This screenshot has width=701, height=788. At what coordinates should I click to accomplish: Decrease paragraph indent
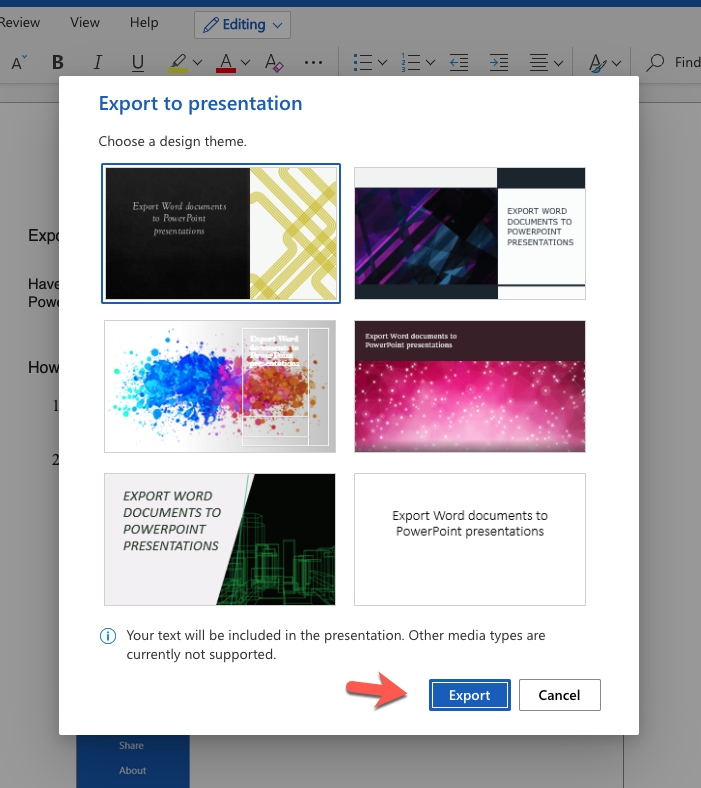(459, 63)
